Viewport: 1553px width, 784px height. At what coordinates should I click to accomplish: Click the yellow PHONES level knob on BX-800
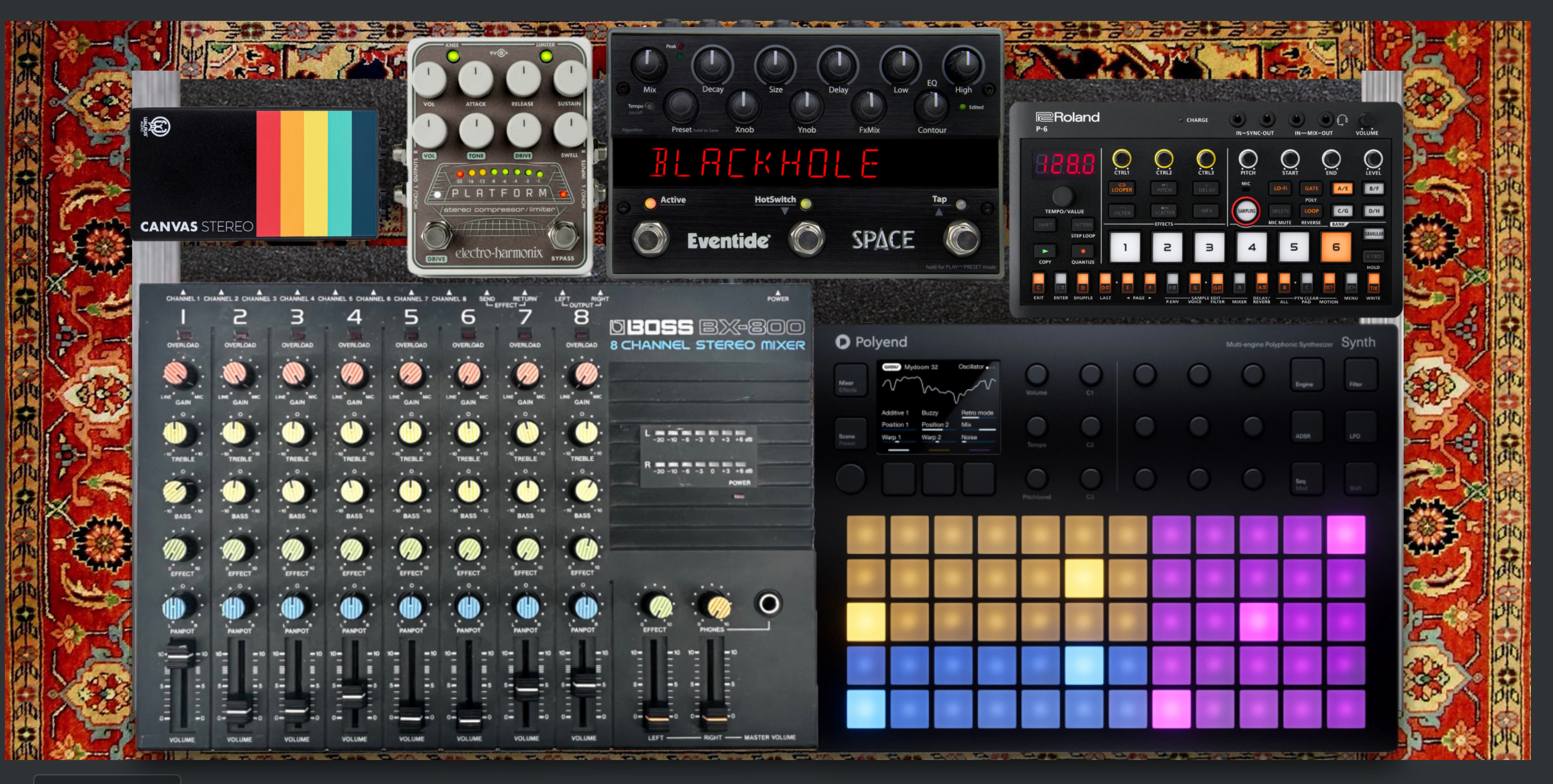click(717, 606)
